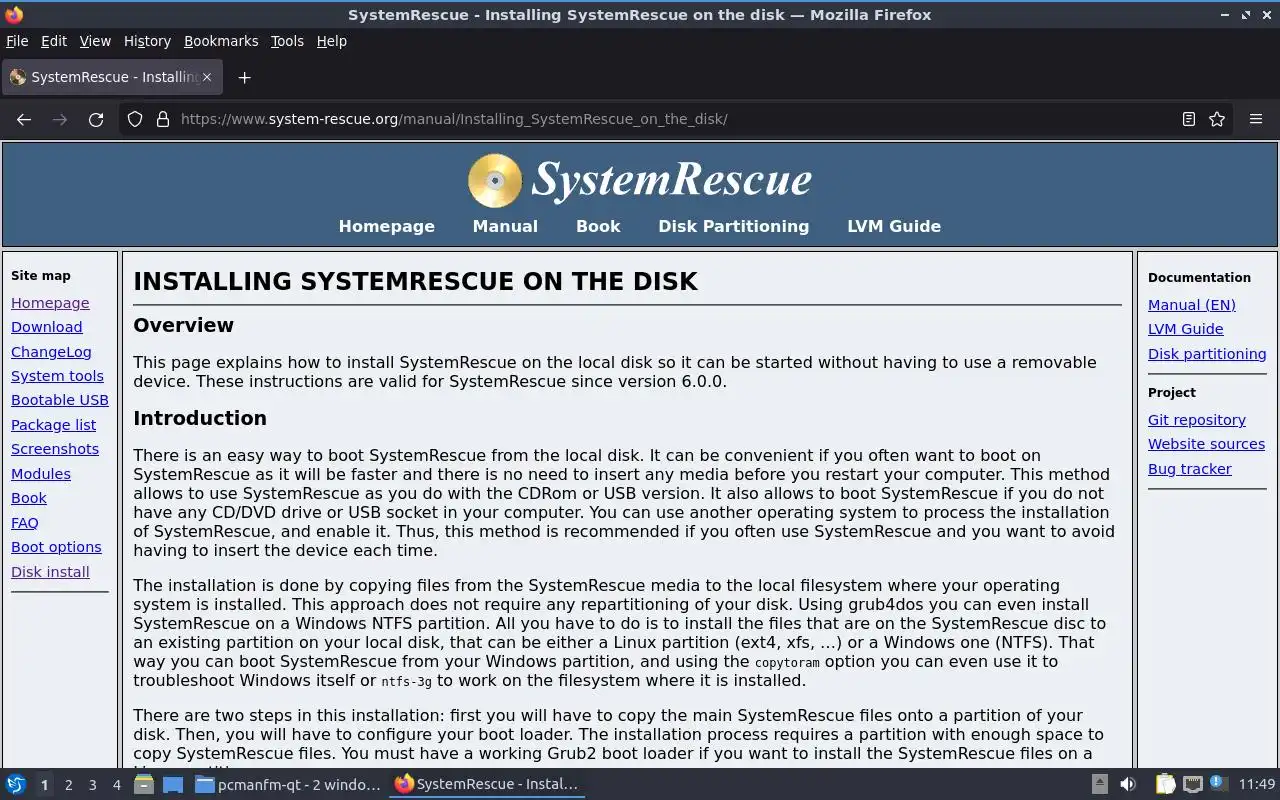Bookmark this page with the star

pos(1217,119)
